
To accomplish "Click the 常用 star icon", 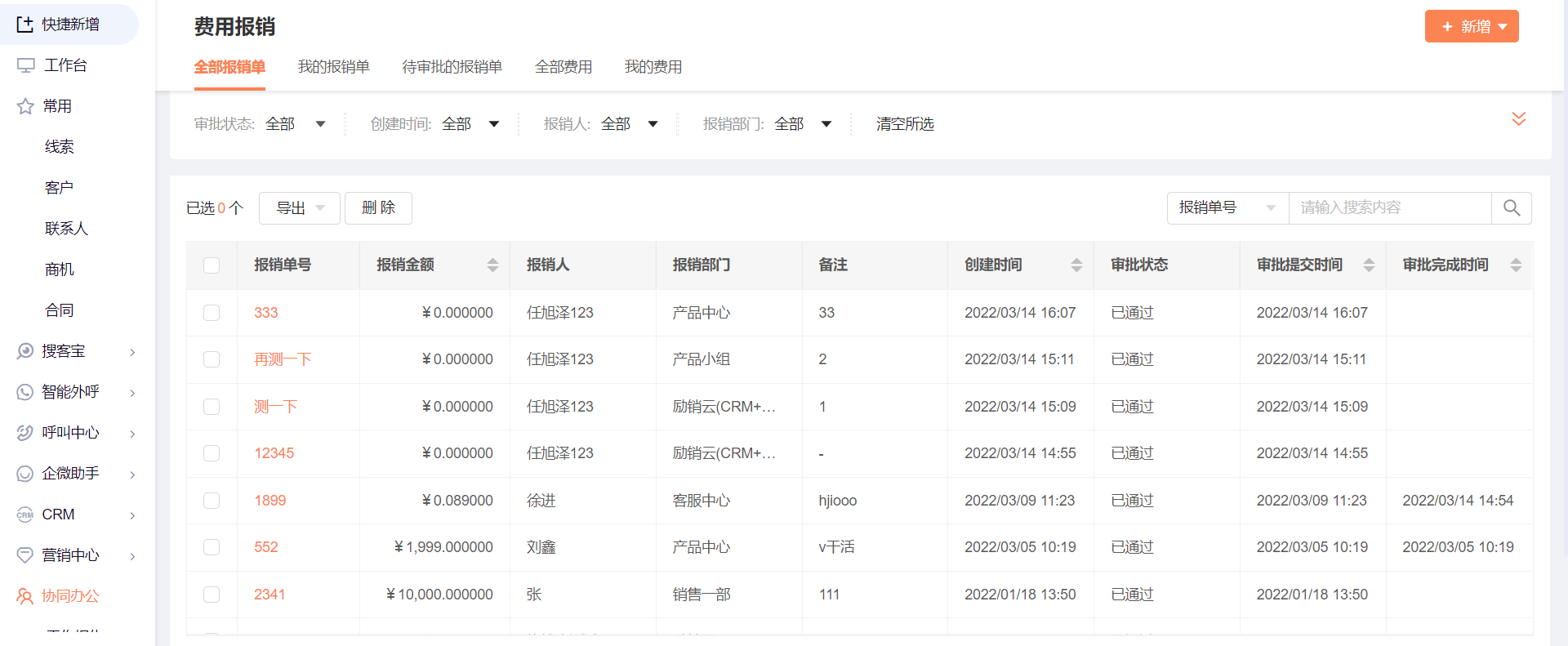I will [25, 106].
